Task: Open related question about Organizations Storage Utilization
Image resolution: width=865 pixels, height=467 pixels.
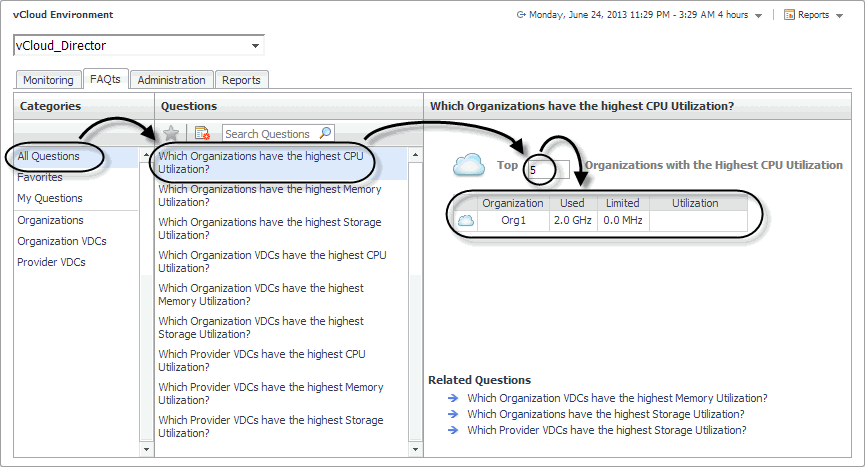Action: coord(605,414)
